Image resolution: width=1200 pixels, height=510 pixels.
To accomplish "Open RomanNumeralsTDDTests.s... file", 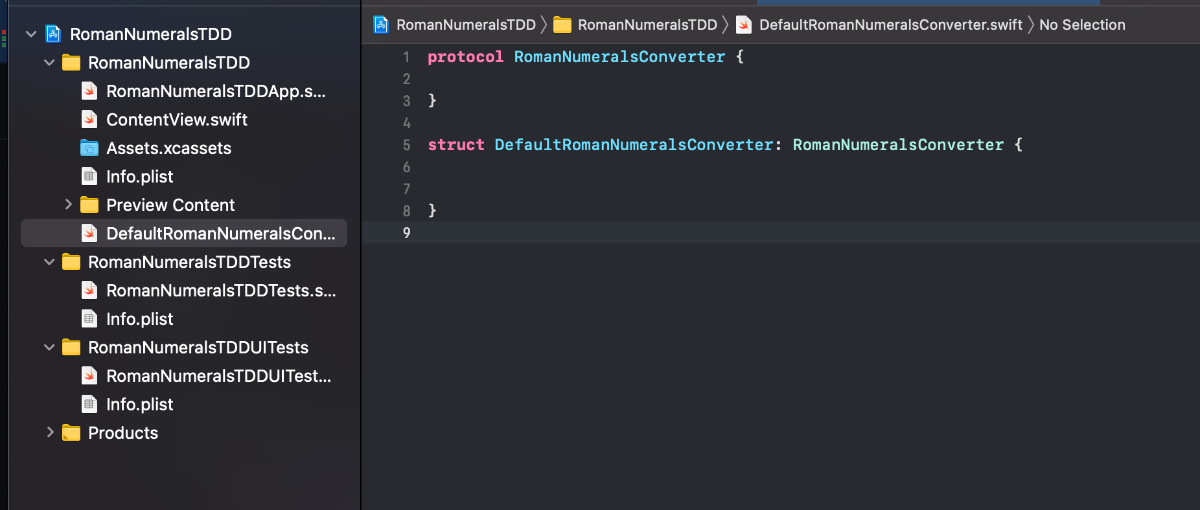I will point(221,291).
